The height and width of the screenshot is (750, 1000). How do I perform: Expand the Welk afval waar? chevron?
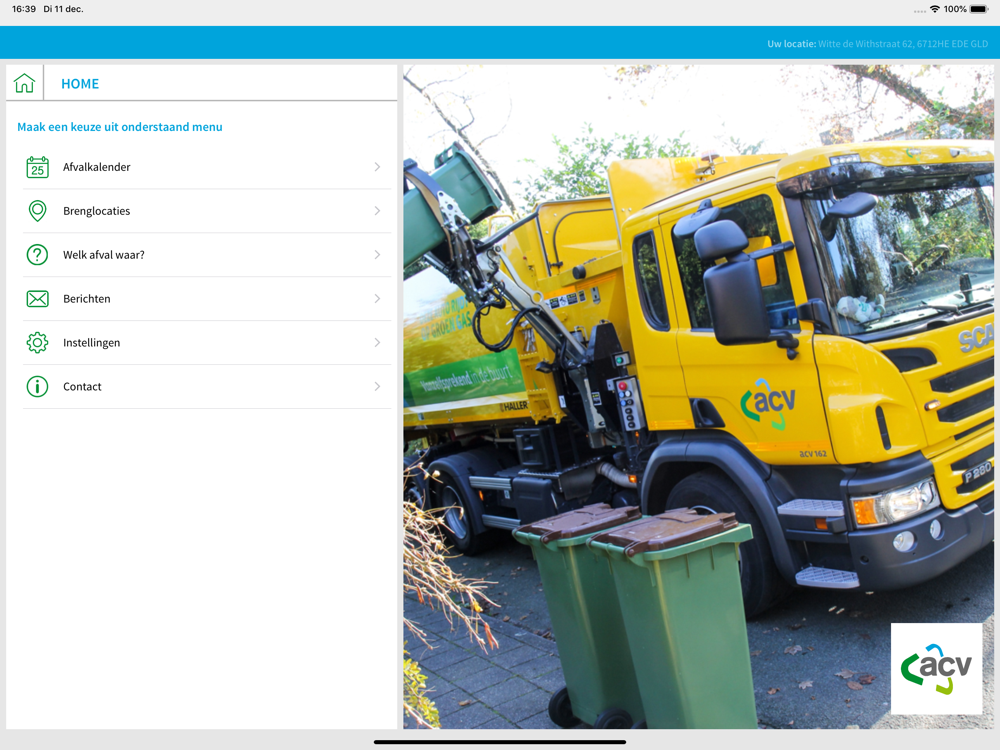click(377, 254)
